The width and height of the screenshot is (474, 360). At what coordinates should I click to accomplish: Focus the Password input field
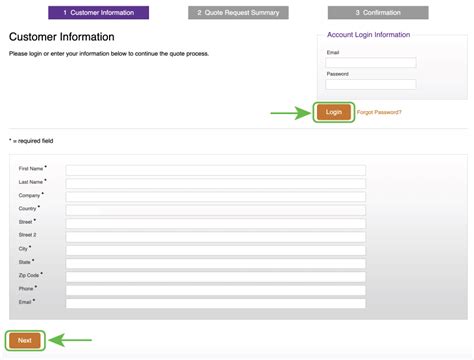click(371, 84)
